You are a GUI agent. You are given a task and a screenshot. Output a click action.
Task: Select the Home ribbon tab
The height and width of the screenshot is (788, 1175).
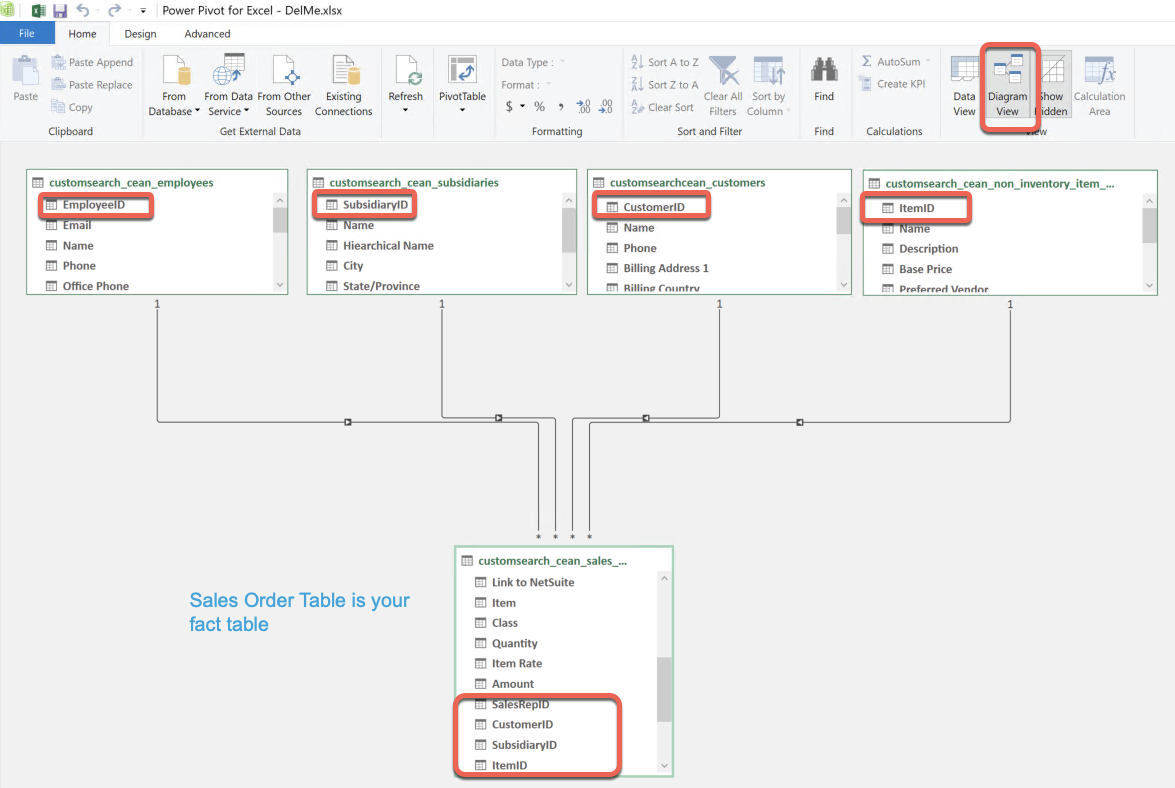tap(82, 34)
